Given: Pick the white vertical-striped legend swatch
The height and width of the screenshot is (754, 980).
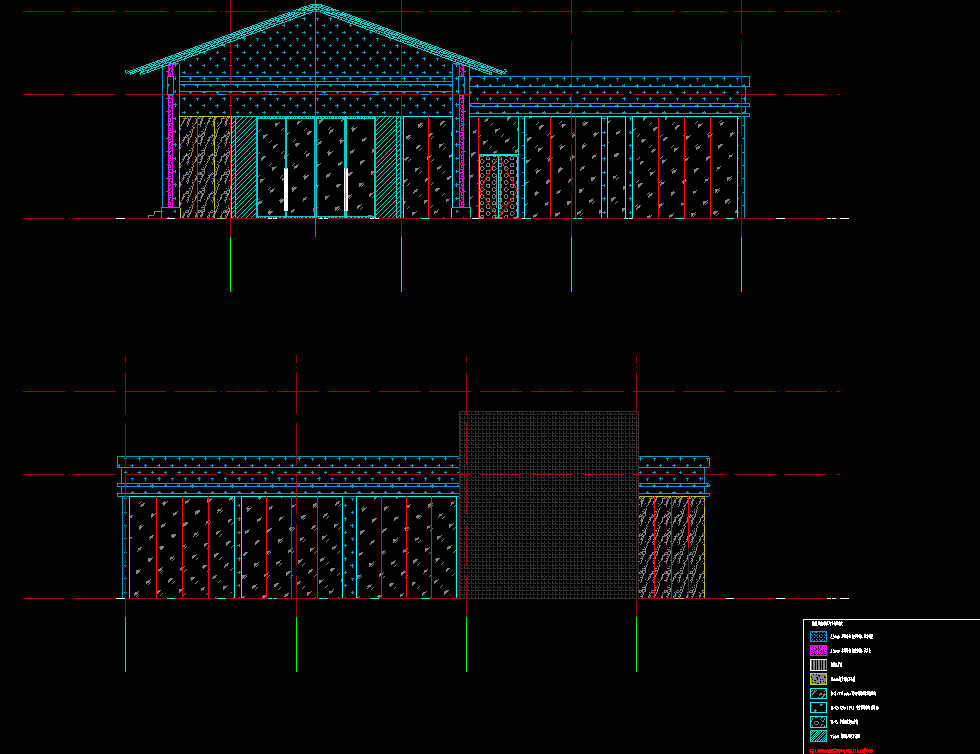Looking at the screenshot, I should click(x=817, y=664).
